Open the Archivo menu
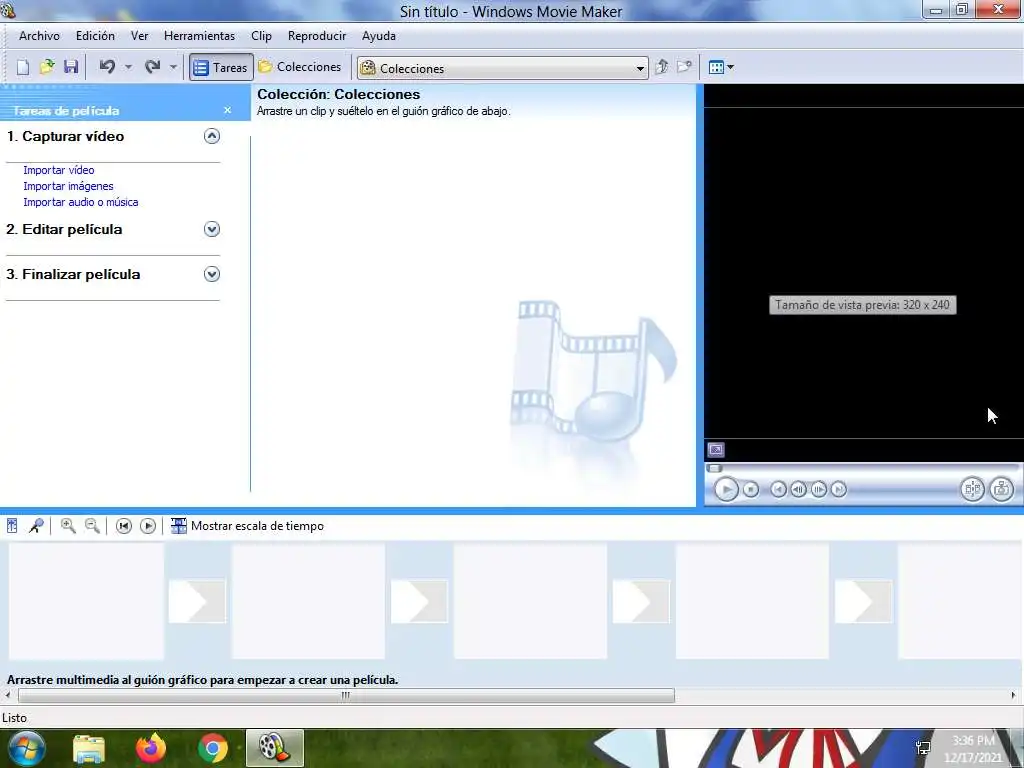Screen dimensions: 1024x768 pyautogui.click(x=39, y=36)
